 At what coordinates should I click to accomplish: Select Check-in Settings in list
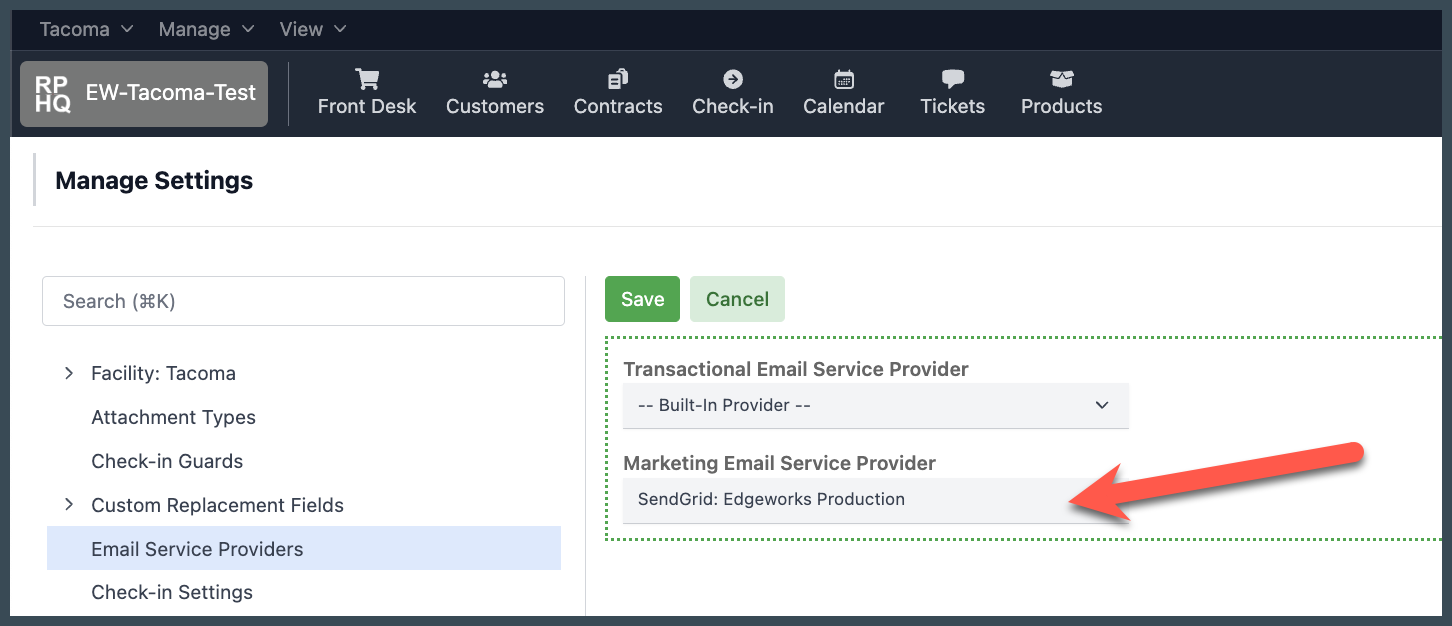172,592
